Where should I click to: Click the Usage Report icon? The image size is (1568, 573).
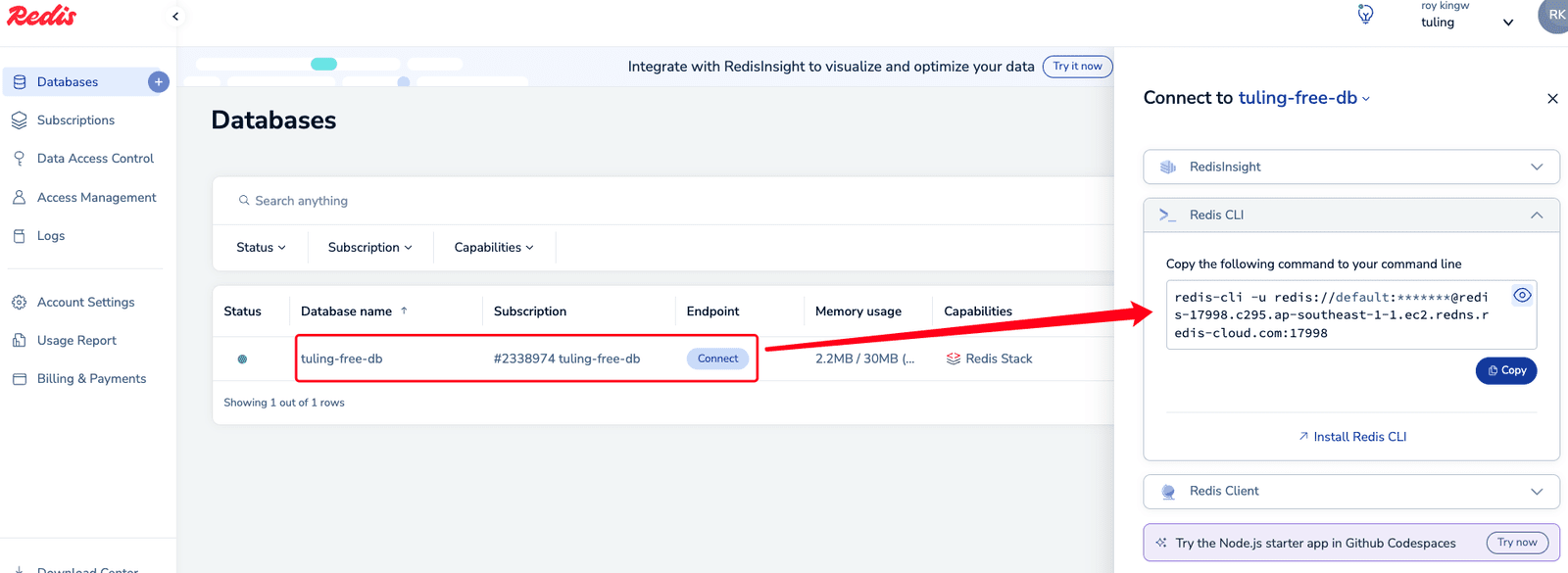[x=19, y=341]
